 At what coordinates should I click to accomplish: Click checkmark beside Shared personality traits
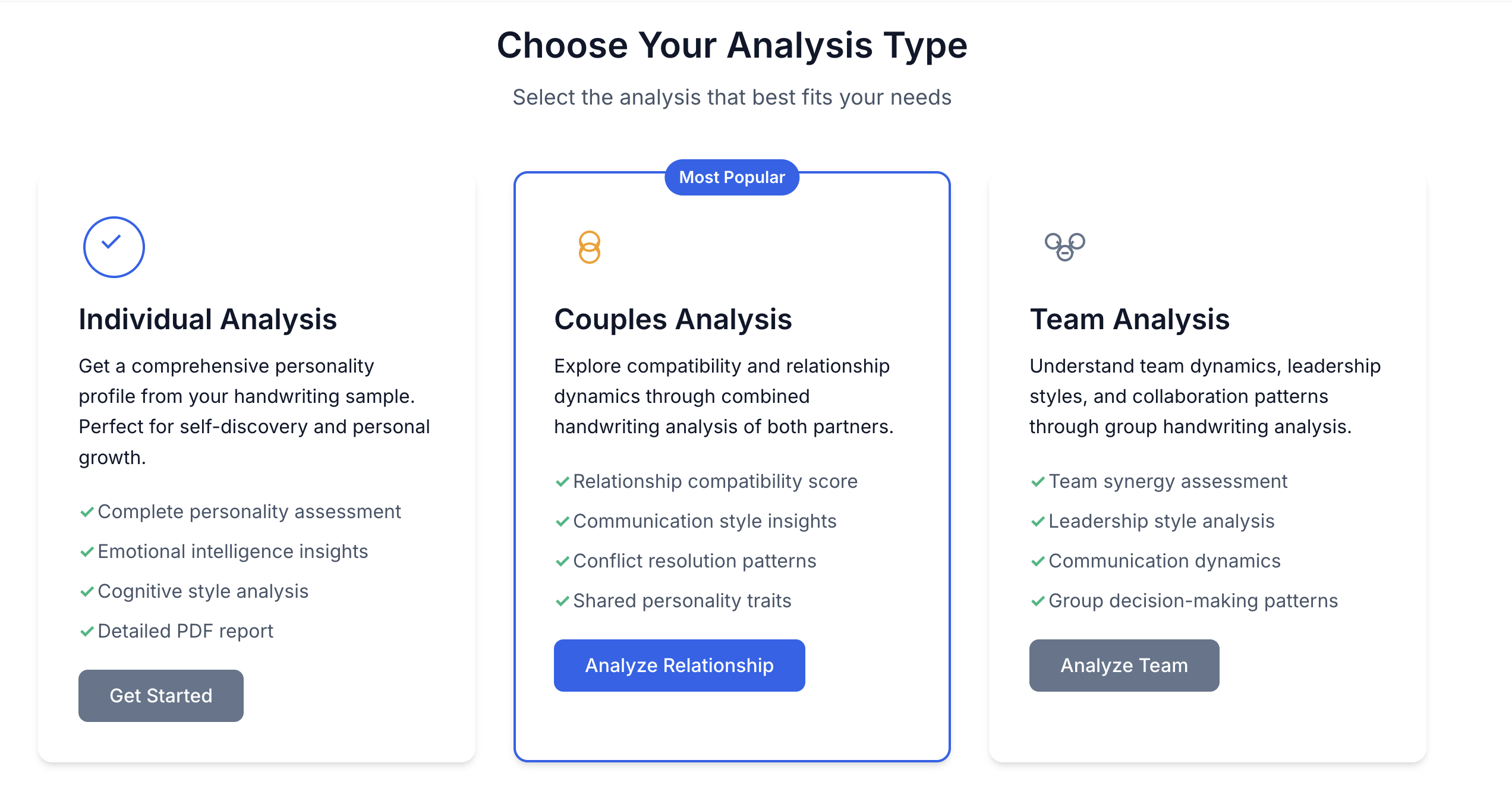tap(562, 601)
